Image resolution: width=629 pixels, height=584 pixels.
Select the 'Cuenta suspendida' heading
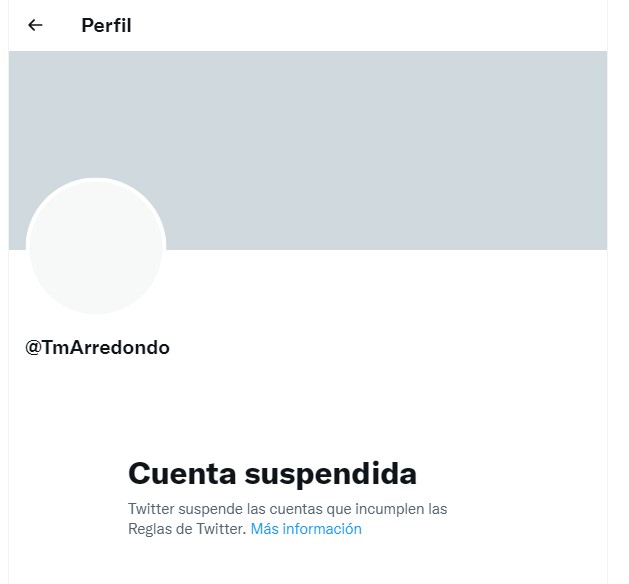(x=272, y=474)
